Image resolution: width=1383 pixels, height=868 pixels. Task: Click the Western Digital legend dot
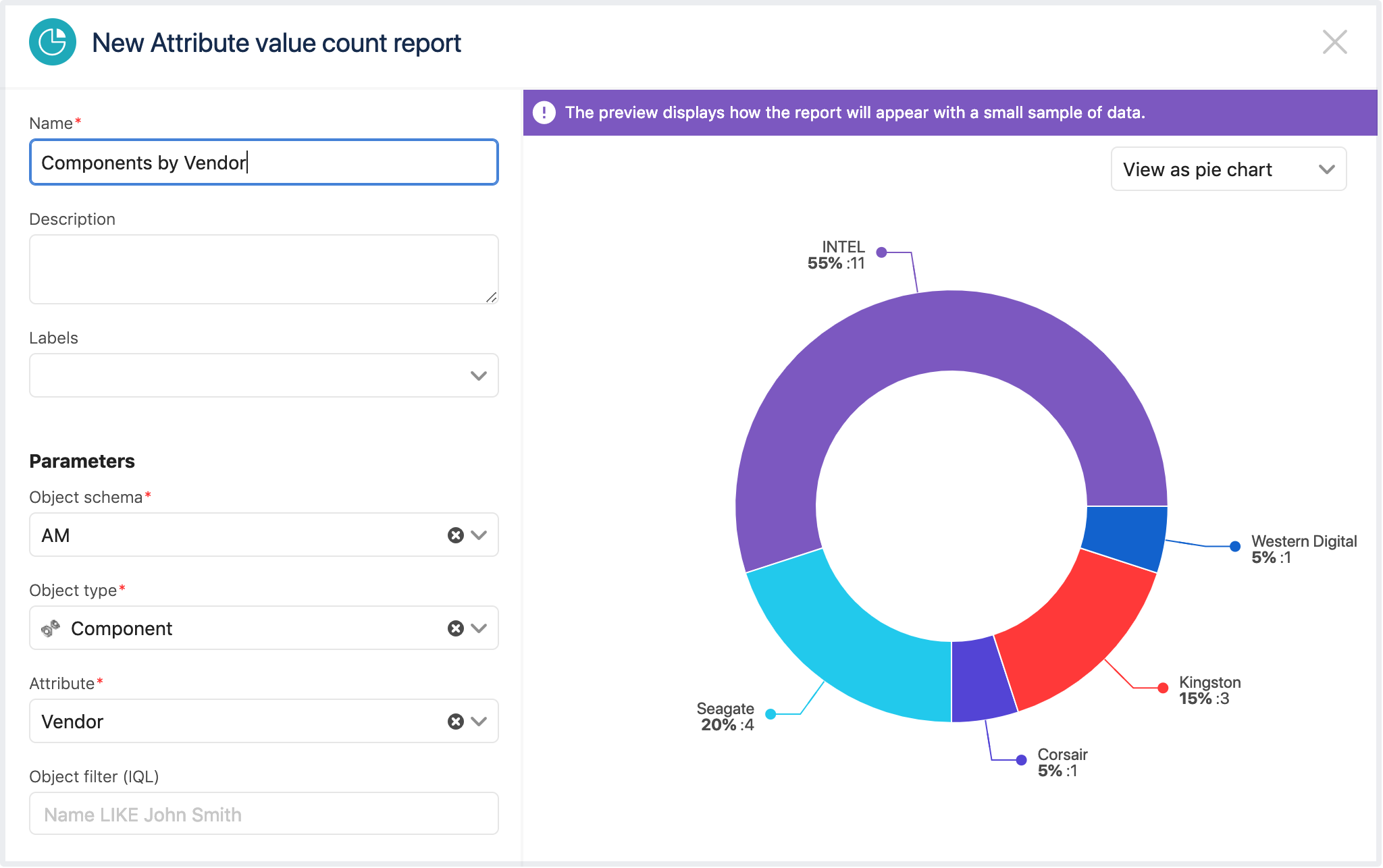[x=1235, y=547]
